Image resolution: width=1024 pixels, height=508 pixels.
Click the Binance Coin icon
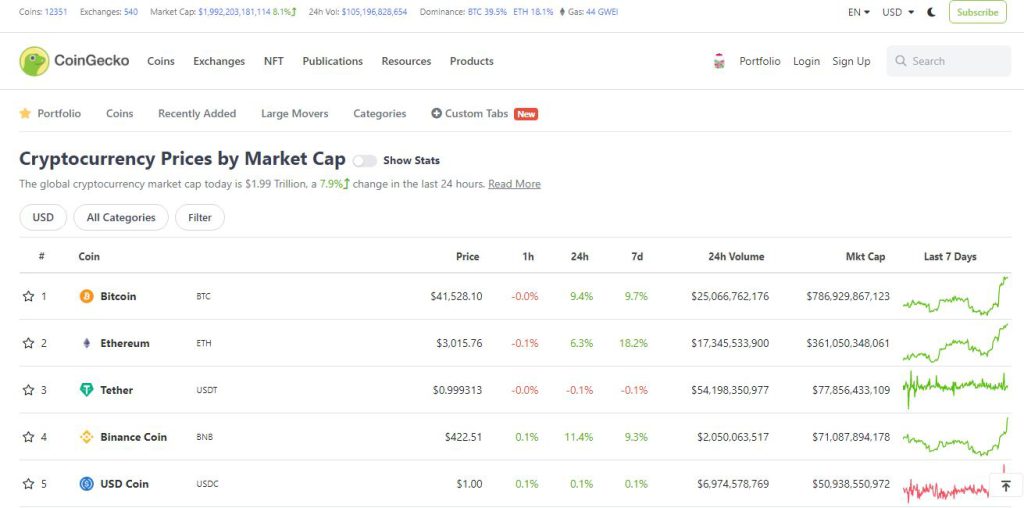coord(86,437)
